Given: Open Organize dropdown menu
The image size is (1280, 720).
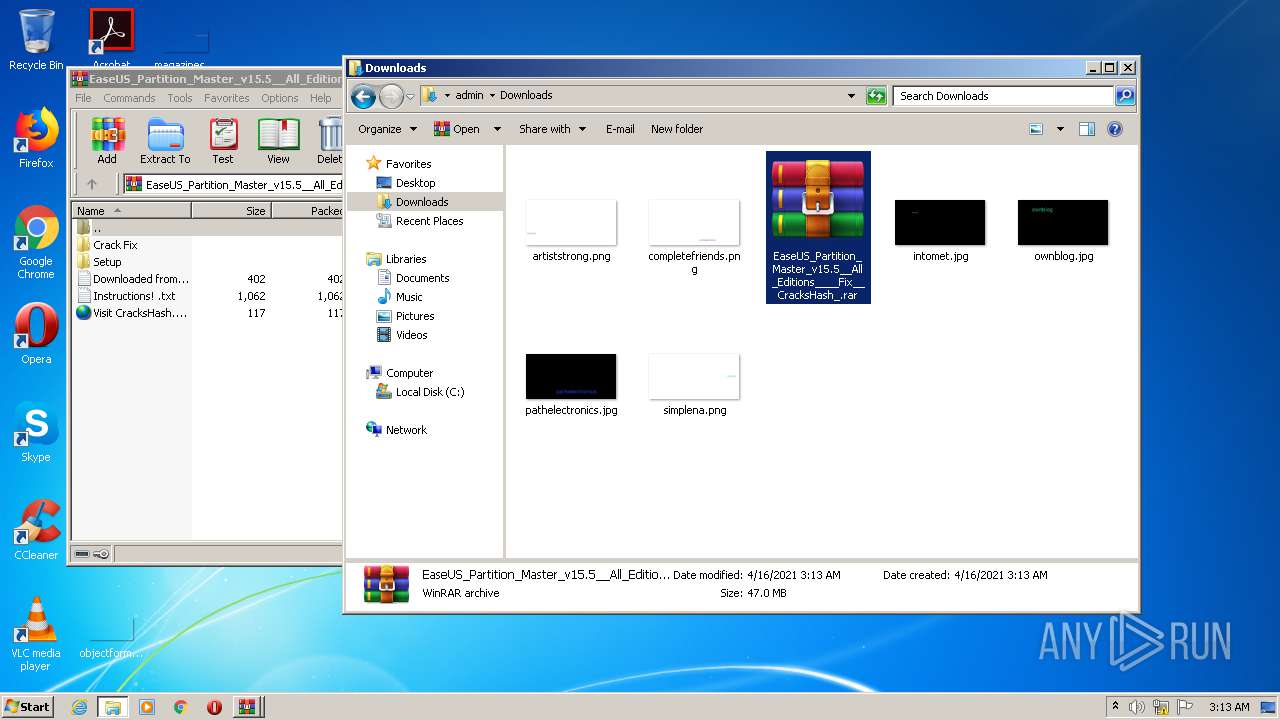Looking at the screenshot, I should pos(387,129).
